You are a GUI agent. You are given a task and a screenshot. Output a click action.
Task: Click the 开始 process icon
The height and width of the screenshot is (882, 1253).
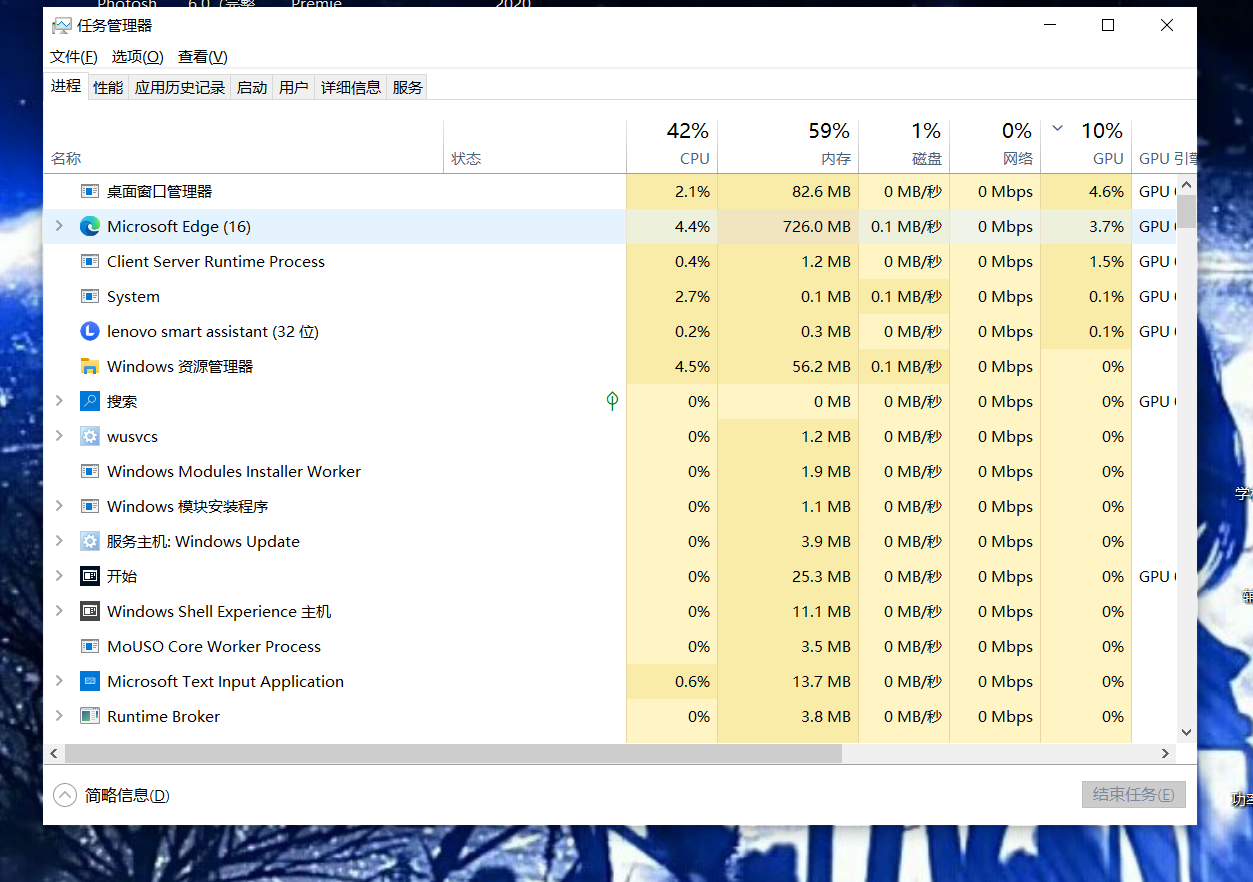(x=90, y=576)
